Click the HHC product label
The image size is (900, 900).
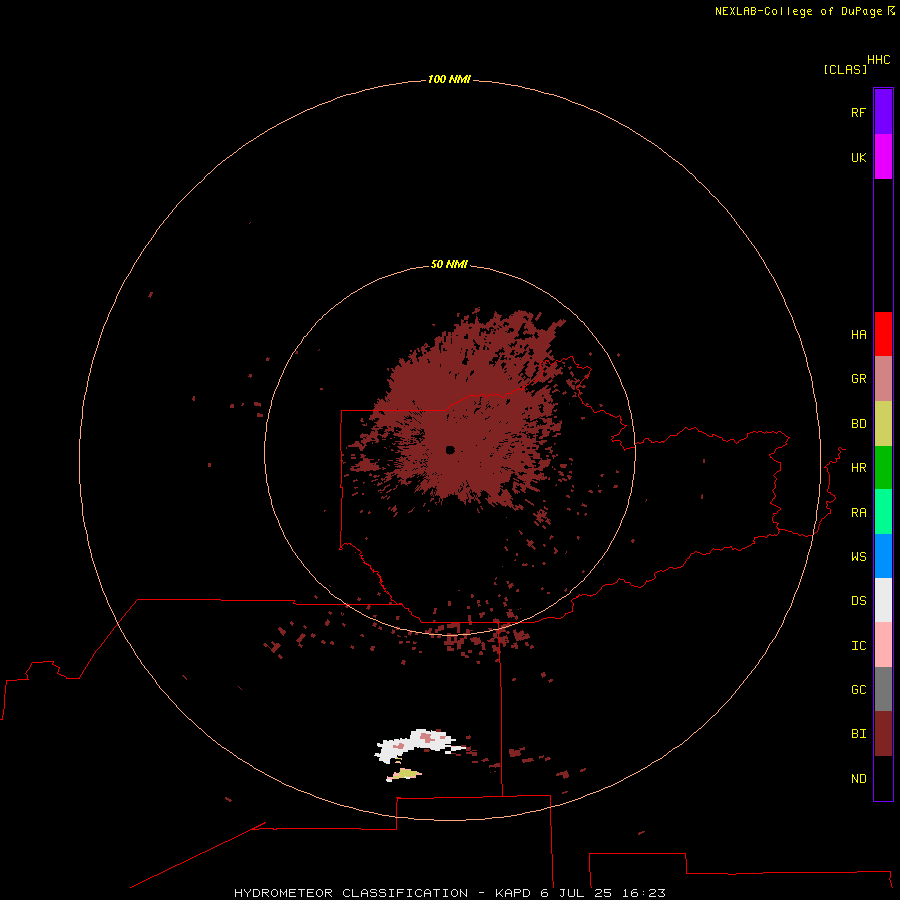(879, 60)
